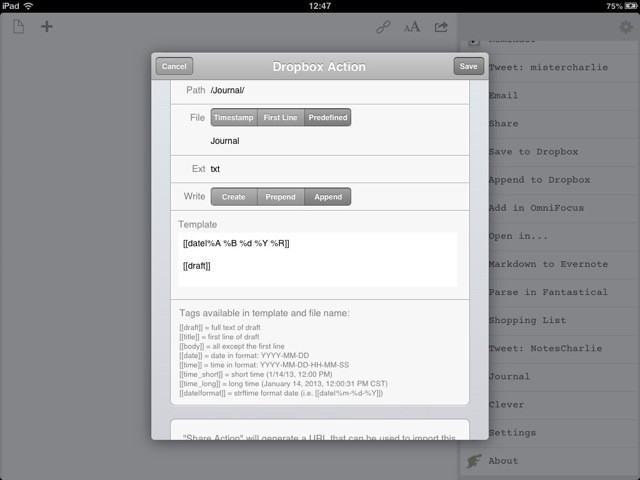Select First Line file naming option
The width and height of the screenshot is (640, 480).
click(x=280, y=118)
